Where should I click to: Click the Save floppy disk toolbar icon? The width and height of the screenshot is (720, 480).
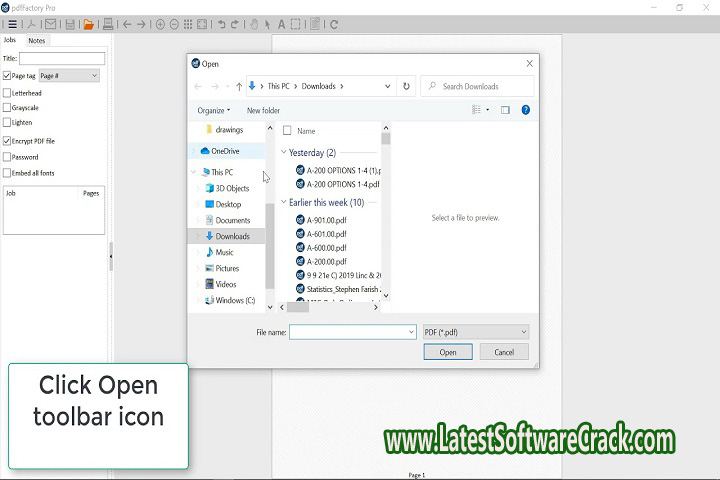coord(69,23)
